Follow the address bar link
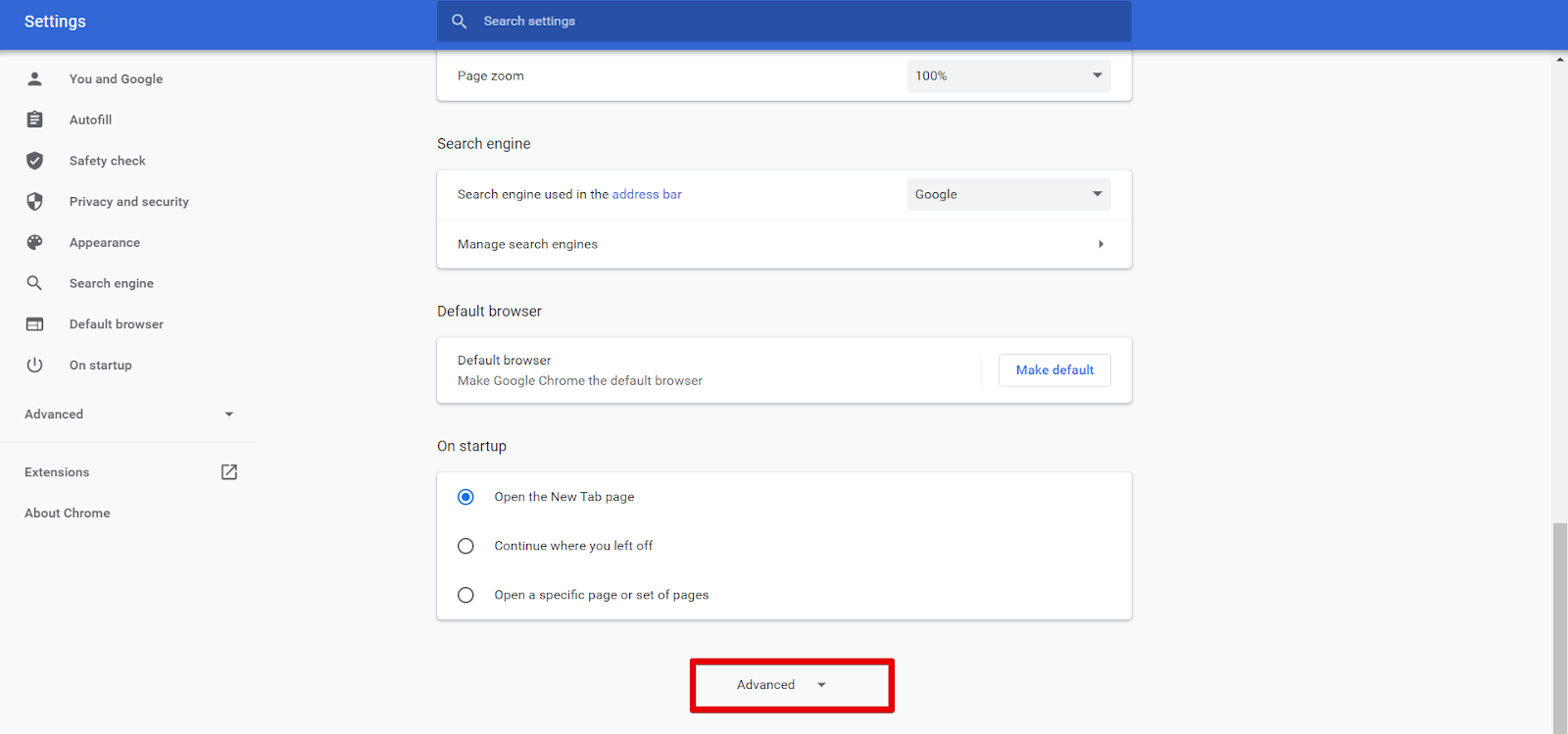The image size is (1568, 734). pyautogui.click(x=647, y=194)
